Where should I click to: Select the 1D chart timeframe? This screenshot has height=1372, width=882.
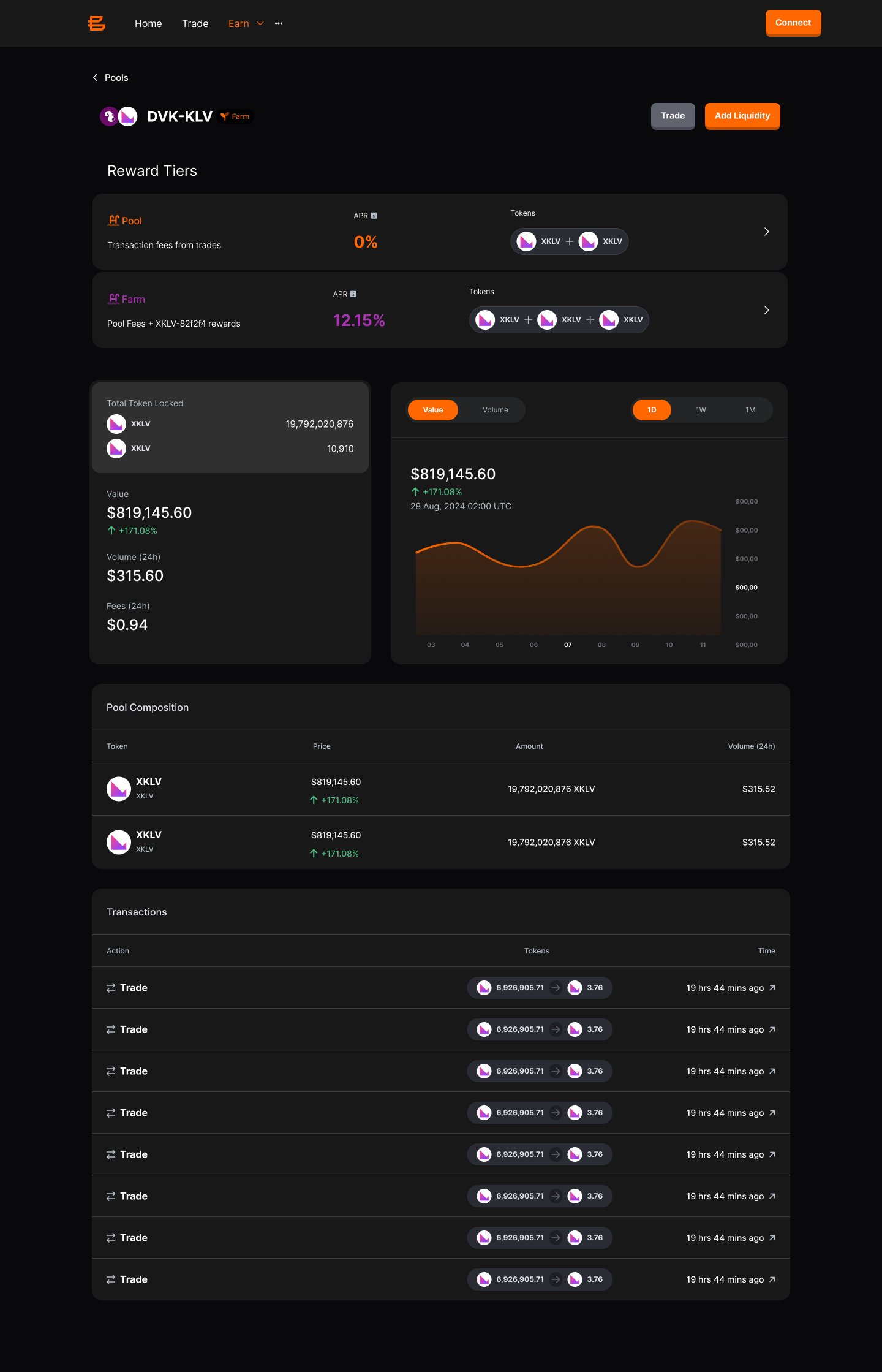[652, 410]
